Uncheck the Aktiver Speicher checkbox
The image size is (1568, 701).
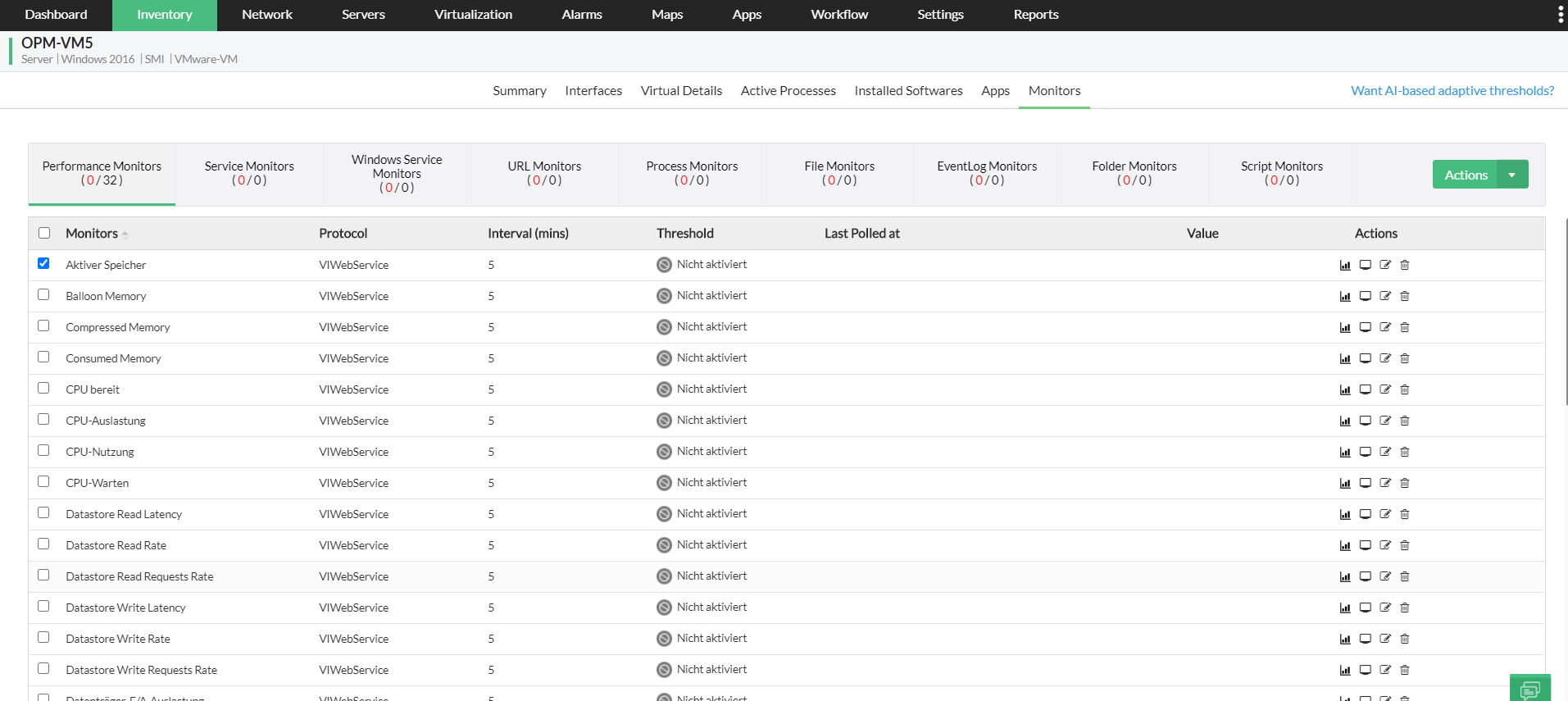click(43, 263)
